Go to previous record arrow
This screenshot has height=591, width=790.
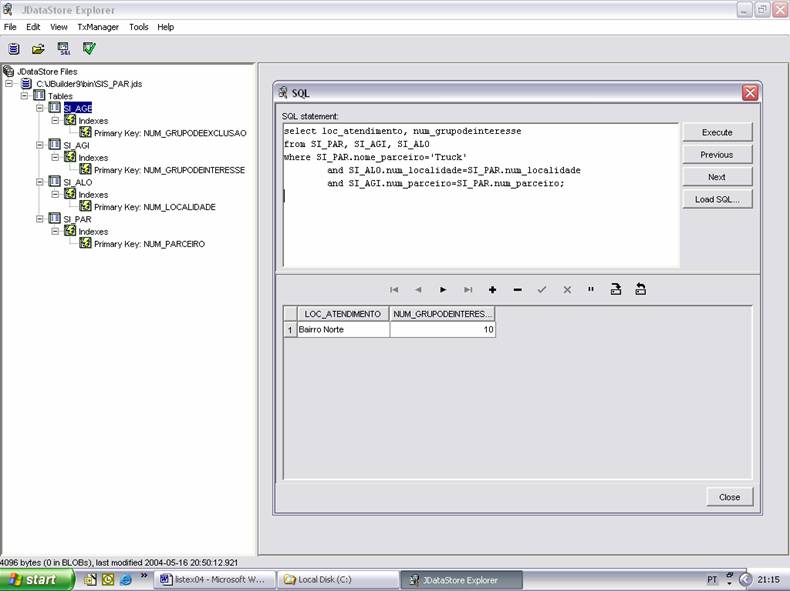(418, 290)
